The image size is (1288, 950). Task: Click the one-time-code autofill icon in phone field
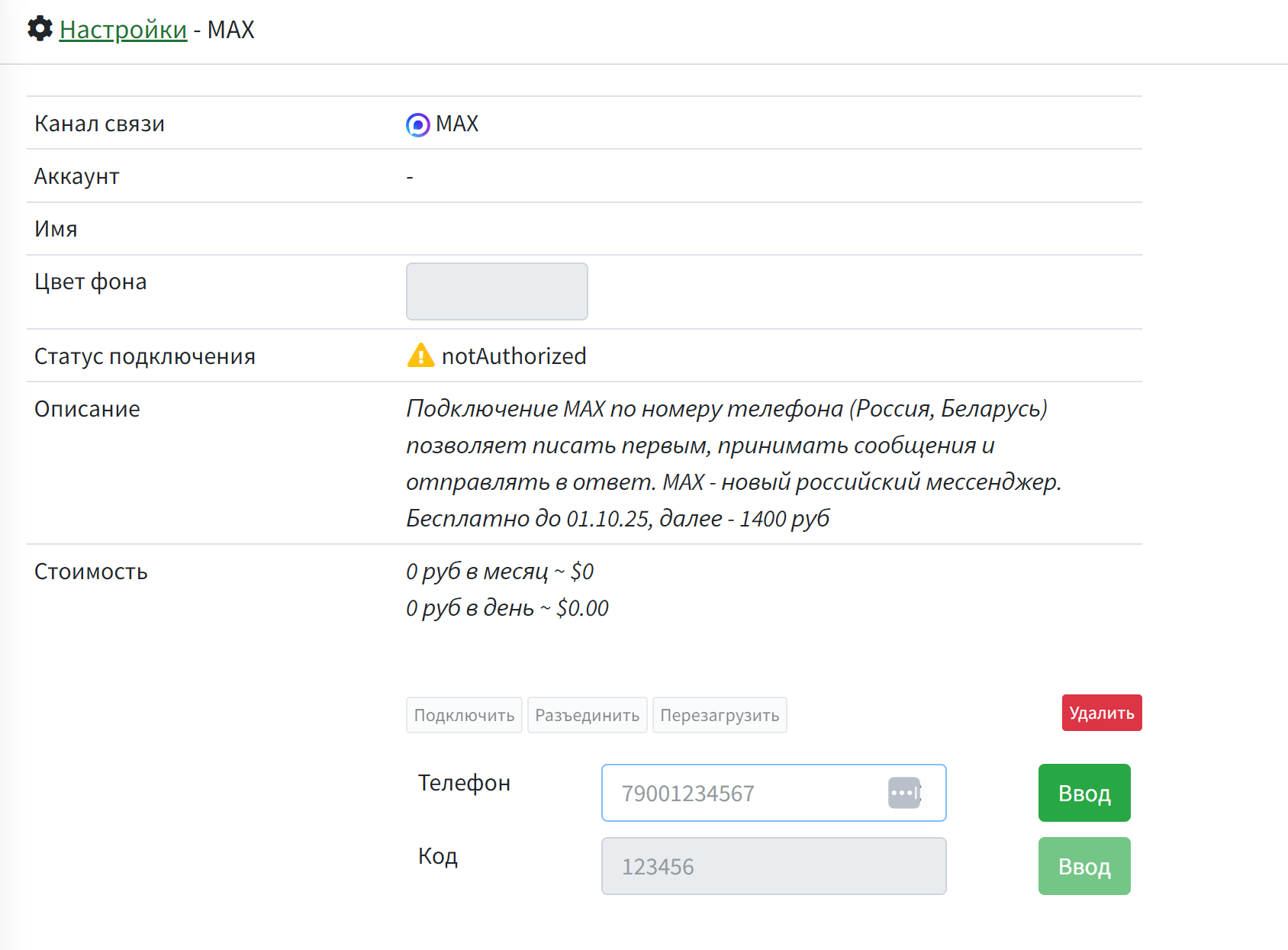click(904, 793)
